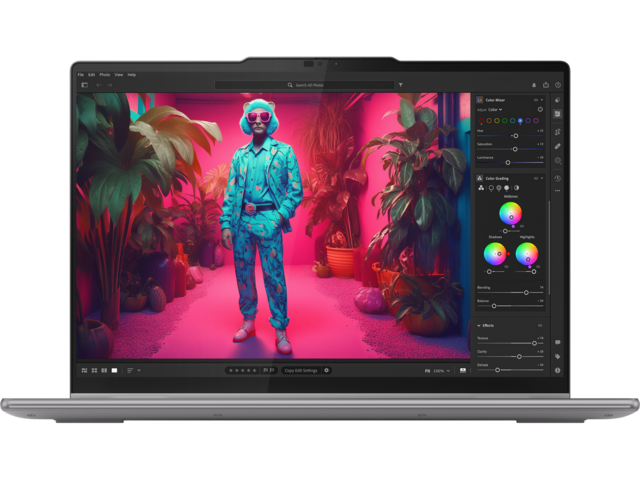
Task: Open the Photo menu
Action: (104, 74)
